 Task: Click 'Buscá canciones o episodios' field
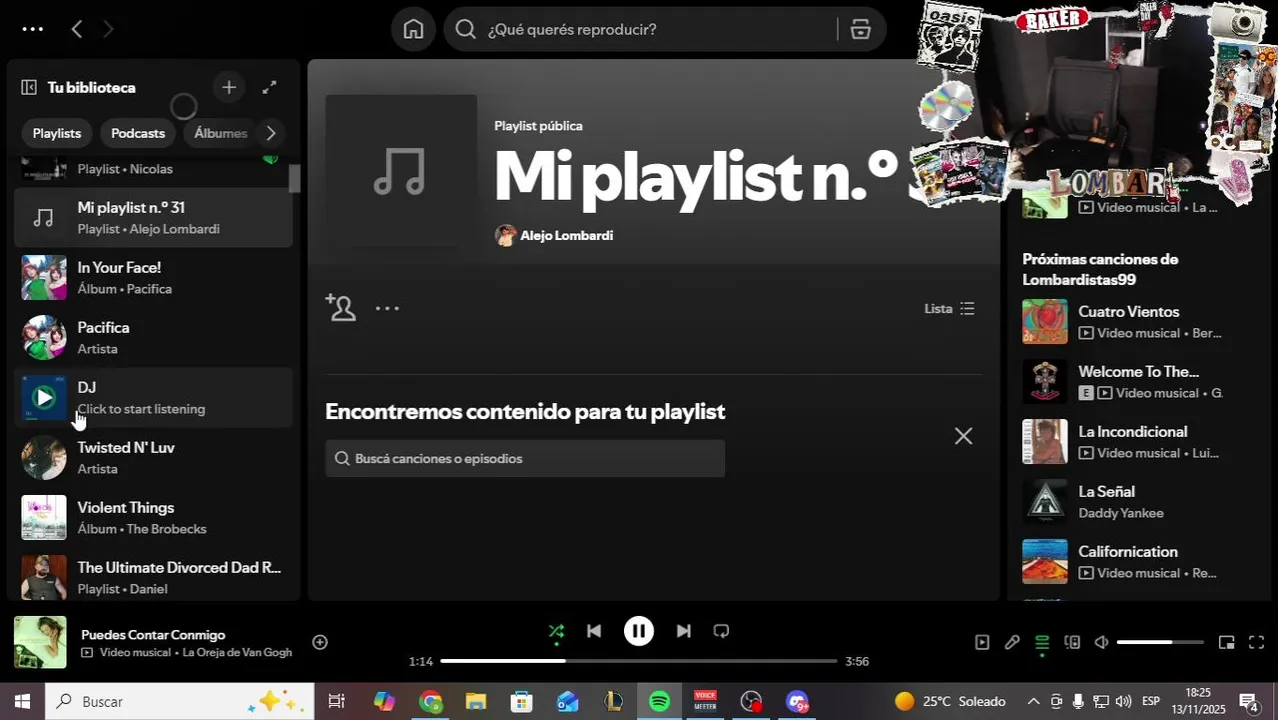pos(525,458)
